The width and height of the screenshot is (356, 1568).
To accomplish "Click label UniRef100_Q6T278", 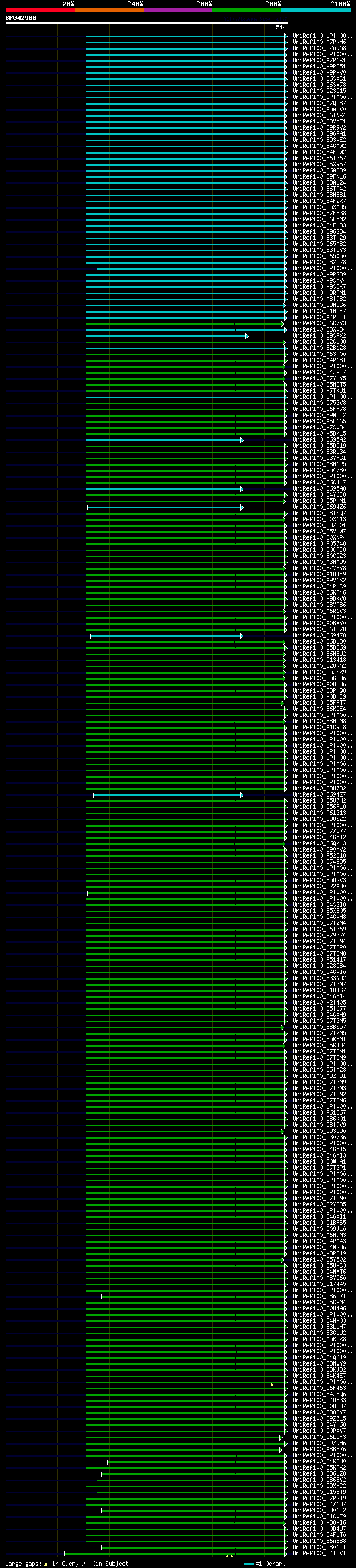I will (319, 630).
